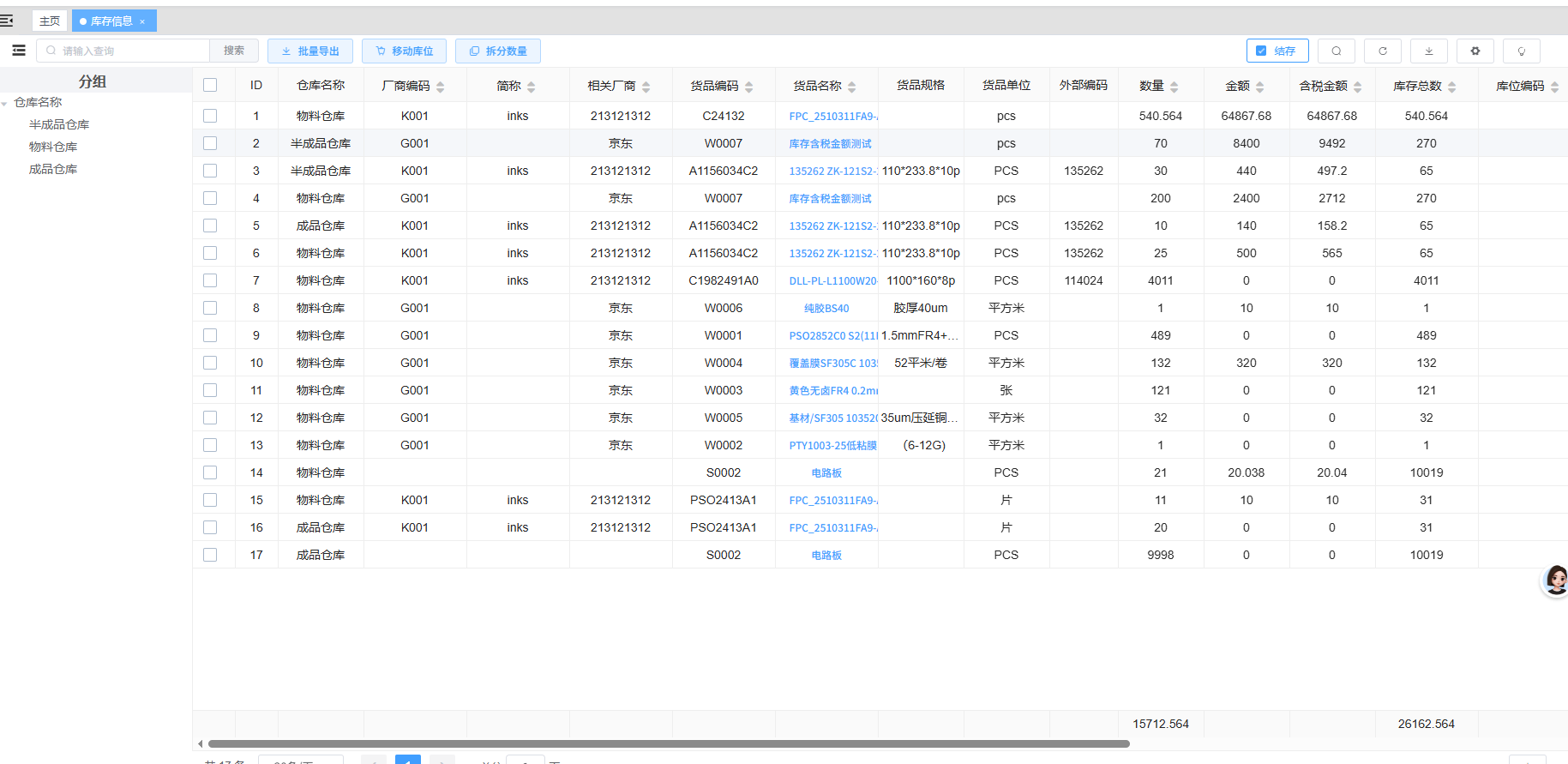The width and height of the screenshot is (1568, 764).
Task: Collapse the sidebar with the top-left menu icon
Action: (x=7, y=21)
